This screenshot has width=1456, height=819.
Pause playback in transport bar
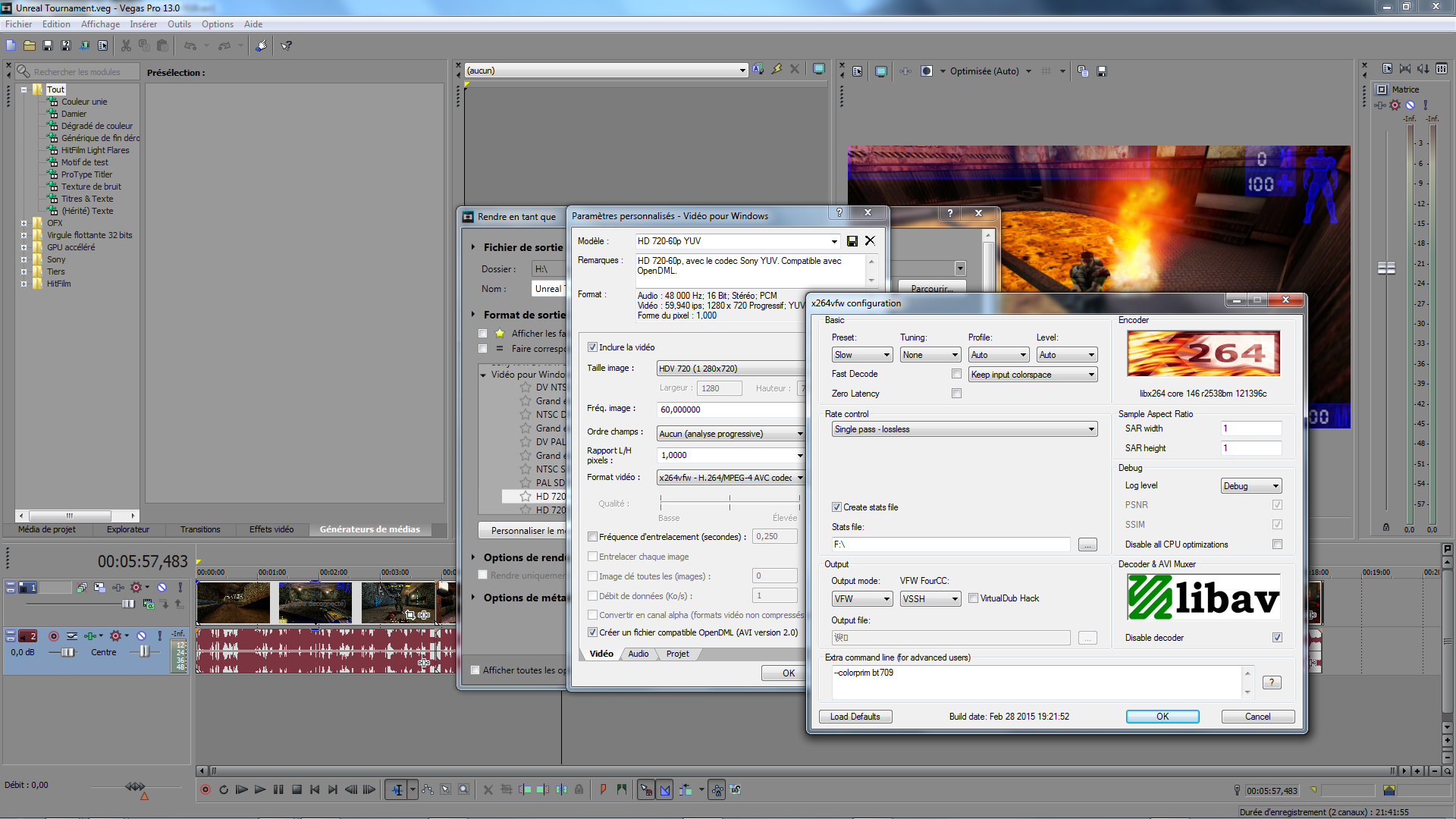[x=278, y=789]
